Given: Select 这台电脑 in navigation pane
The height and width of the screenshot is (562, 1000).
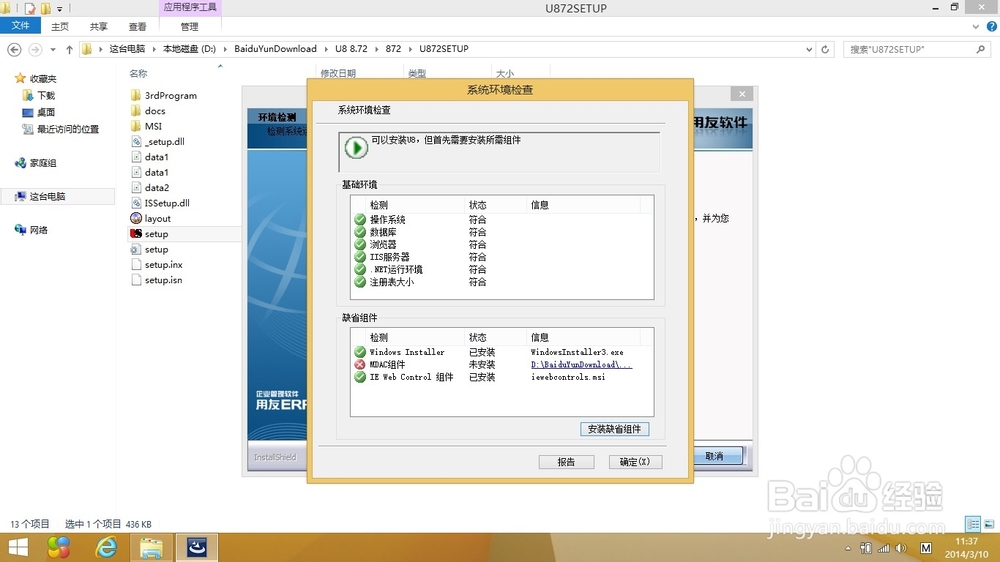Looking at the screenshot, I should coord(47,196).
